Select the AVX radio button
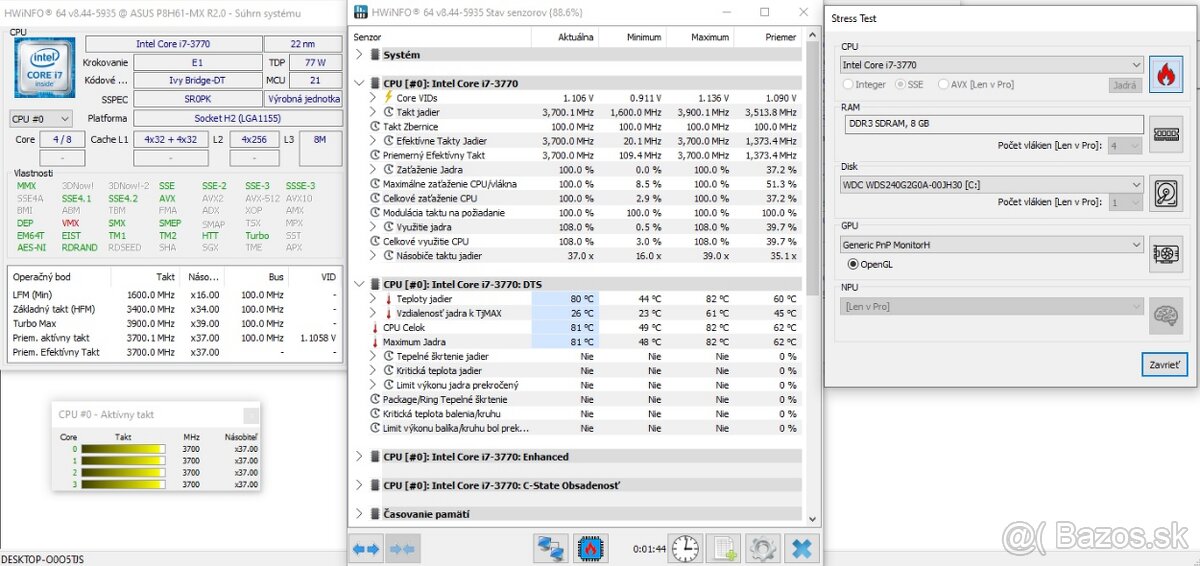This screenshot has width=1200, height=566. point(945,85)
